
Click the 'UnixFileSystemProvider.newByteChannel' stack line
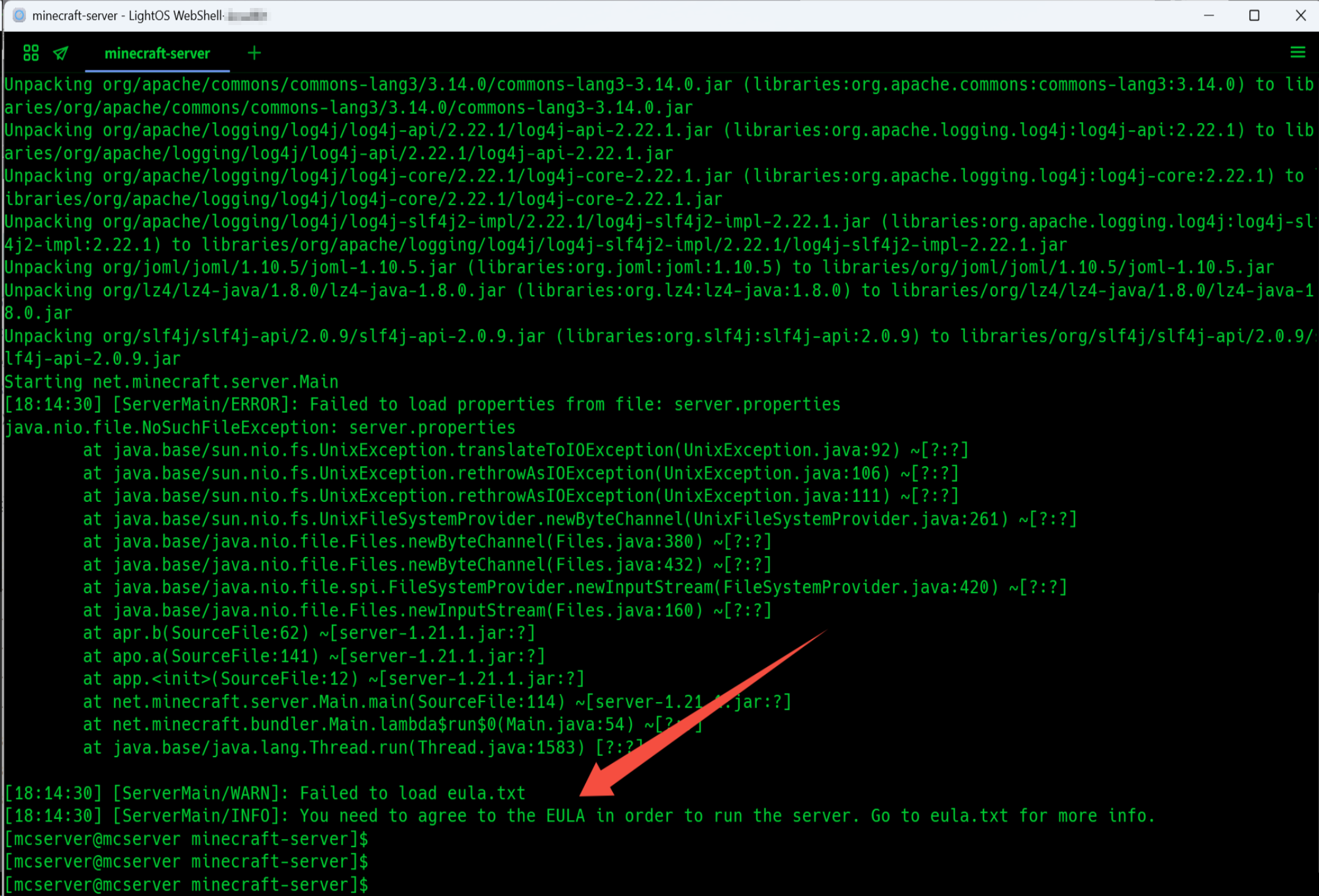580,519
